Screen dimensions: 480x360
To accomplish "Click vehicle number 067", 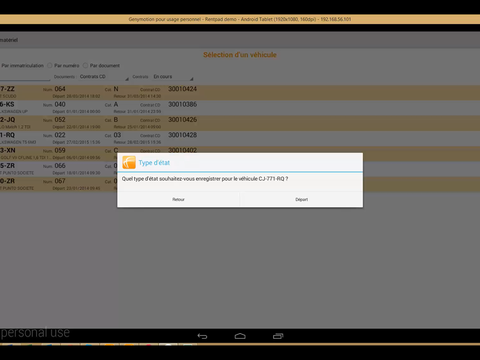I will tap(60, 181).
